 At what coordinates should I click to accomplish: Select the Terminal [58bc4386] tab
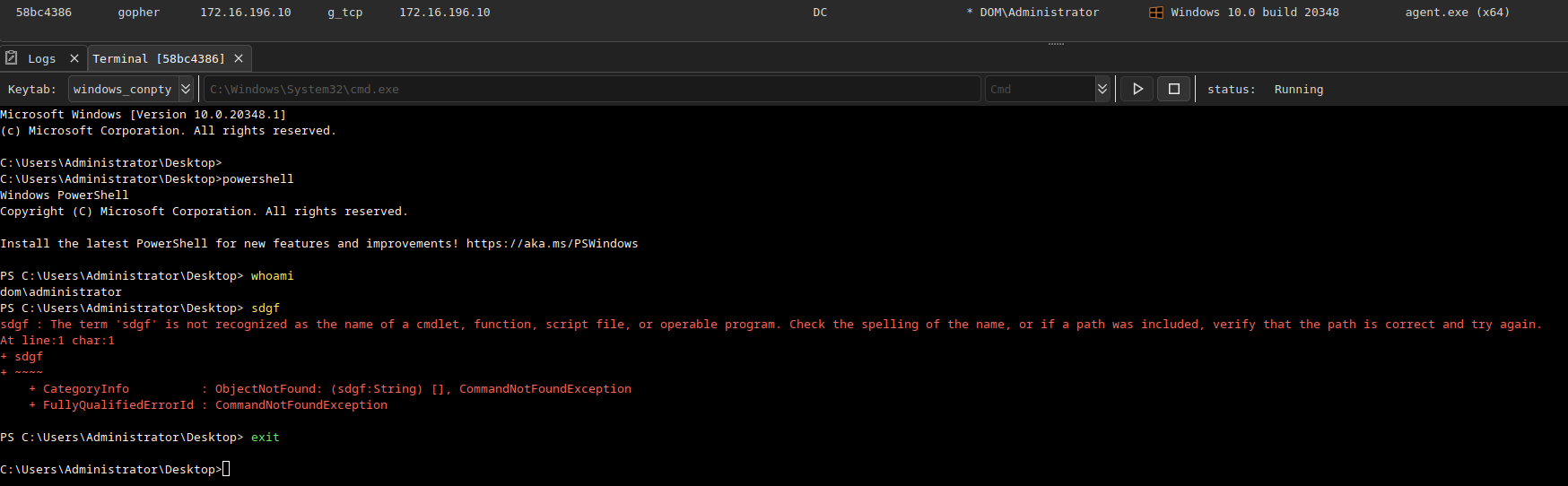pos(159,58)
